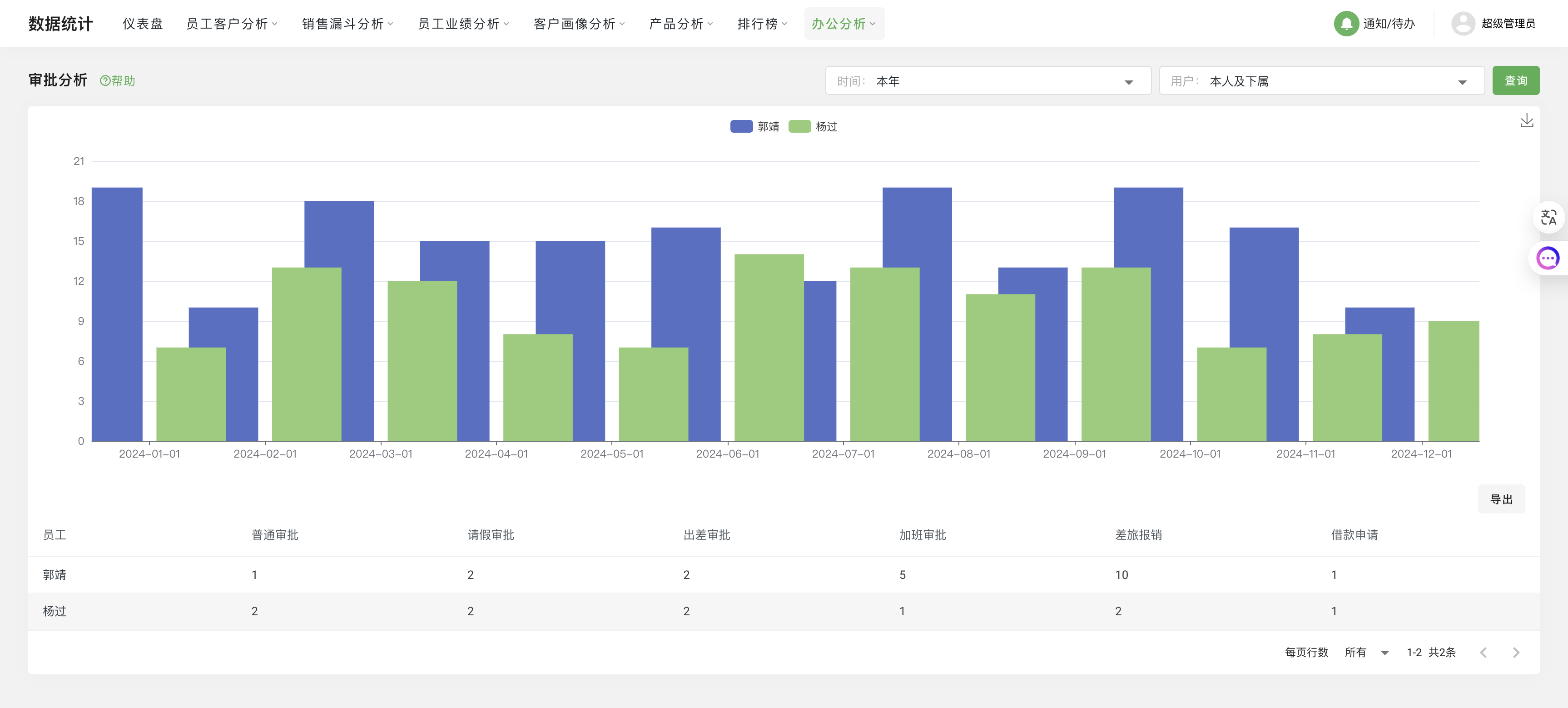Open the 帮助 help link

coord(118,81)
